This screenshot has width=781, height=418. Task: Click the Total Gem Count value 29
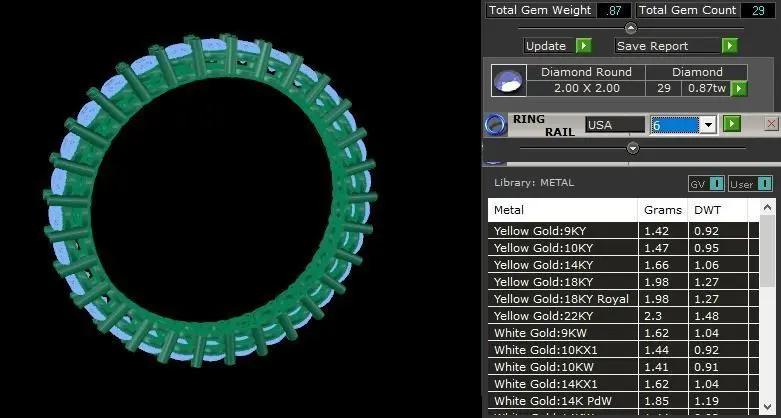click(758, 10)
